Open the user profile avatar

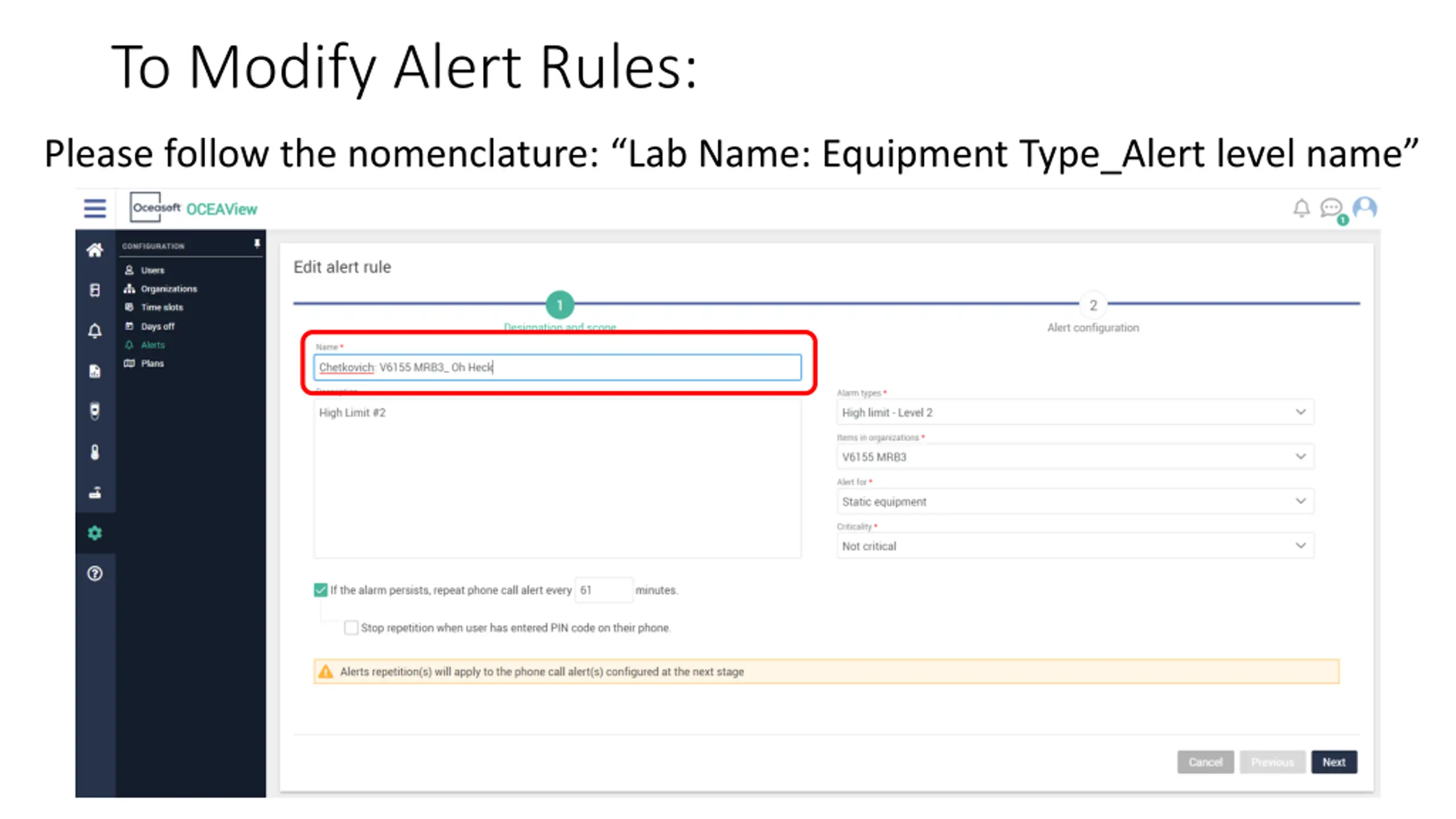tap(1365, 208)
